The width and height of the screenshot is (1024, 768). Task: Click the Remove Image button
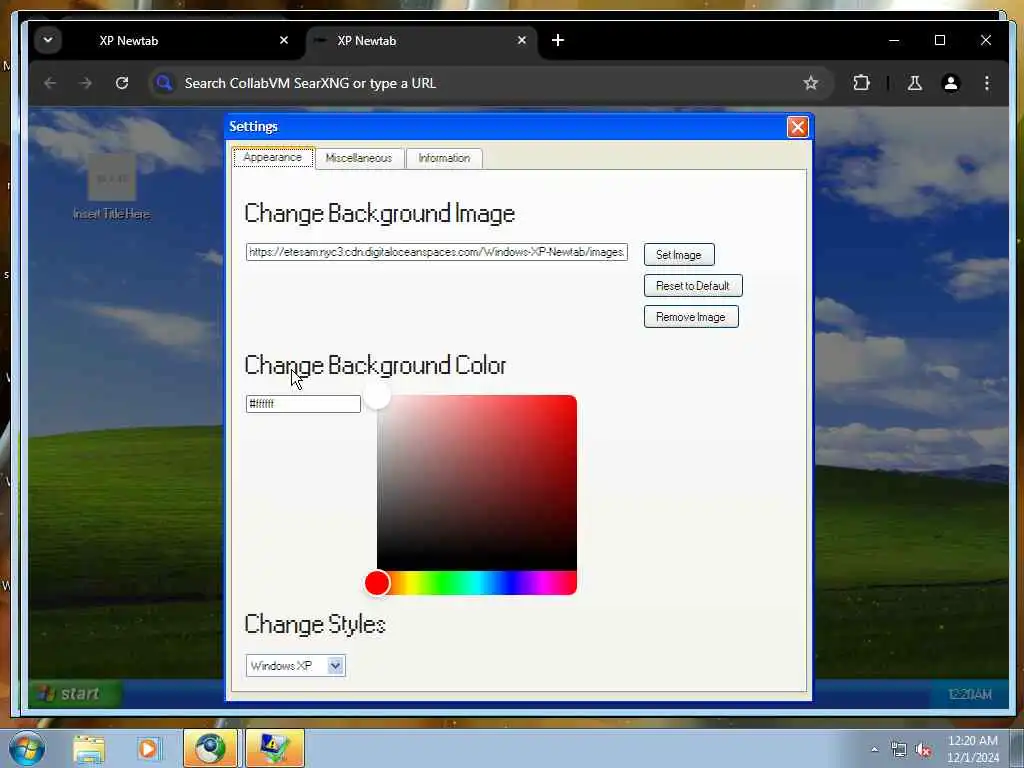click(691, 317)
